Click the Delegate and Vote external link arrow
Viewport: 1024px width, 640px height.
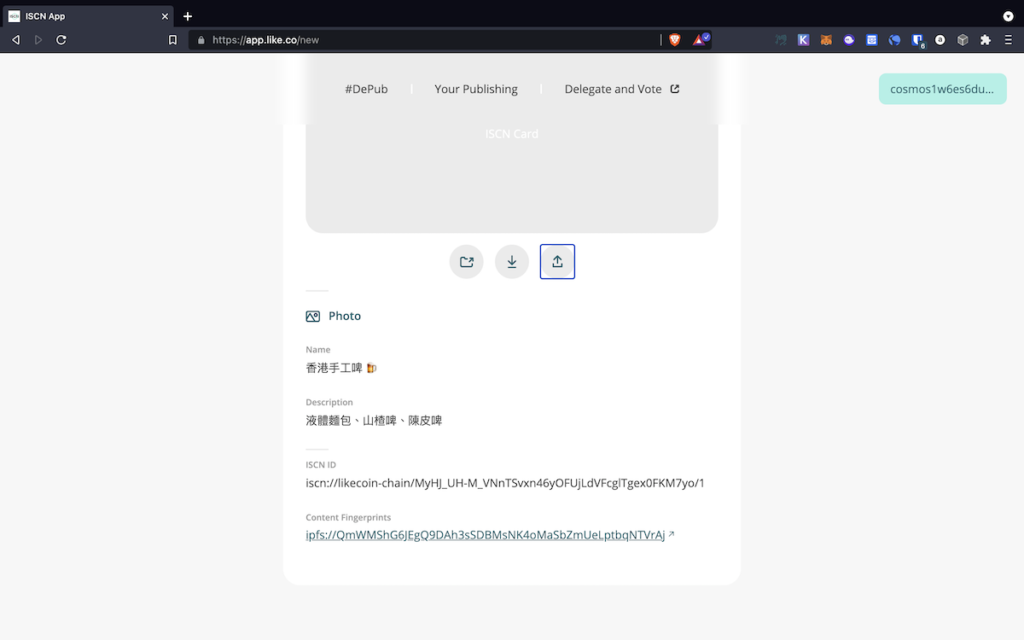pos(675,89)
